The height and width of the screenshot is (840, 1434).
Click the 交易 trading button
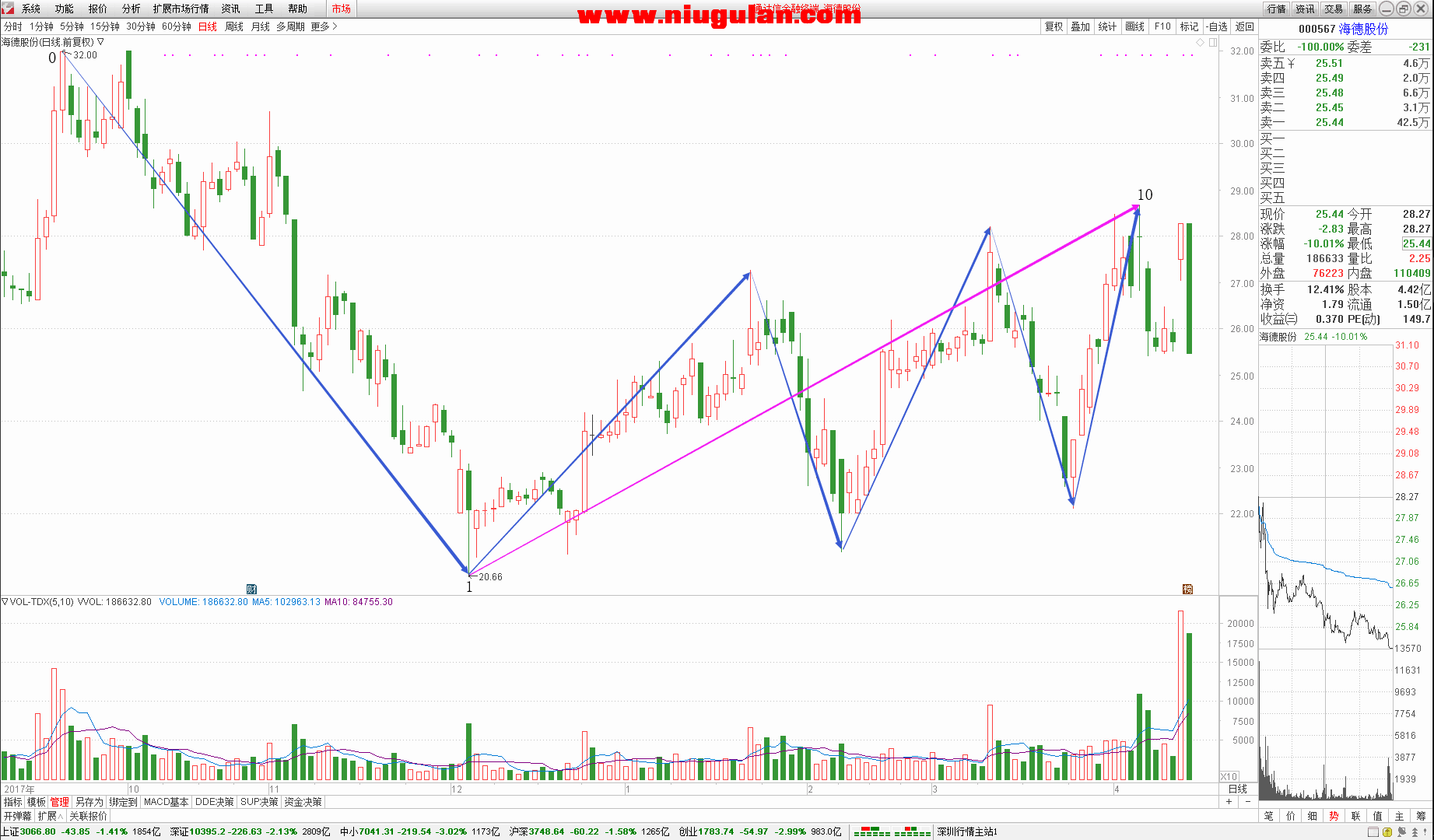(x=1334, y=9)
